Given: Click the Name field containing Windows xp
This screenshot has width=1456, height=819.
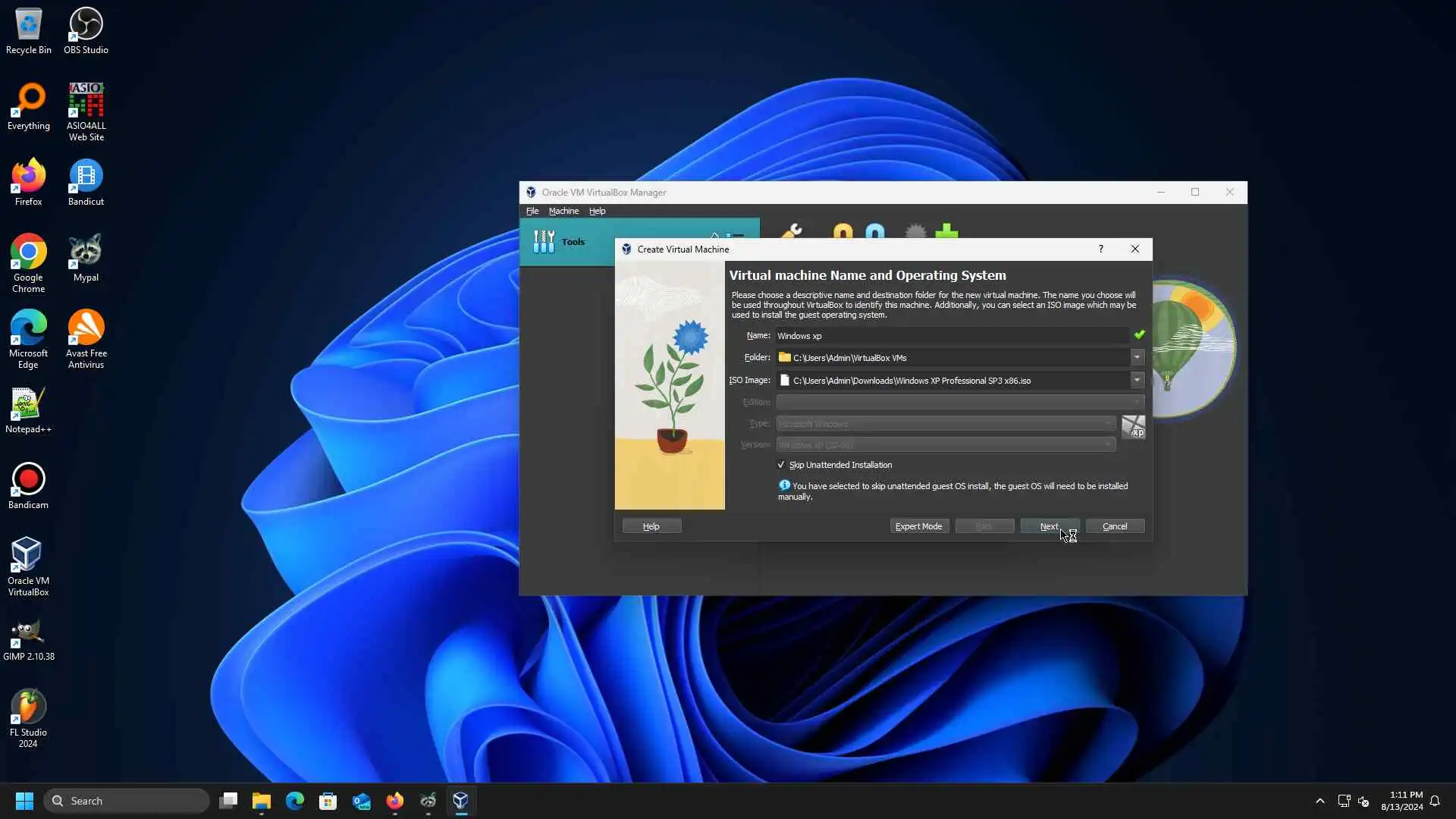Looking at the screenshot, I should pyautogui.click(x=951, y=335).
